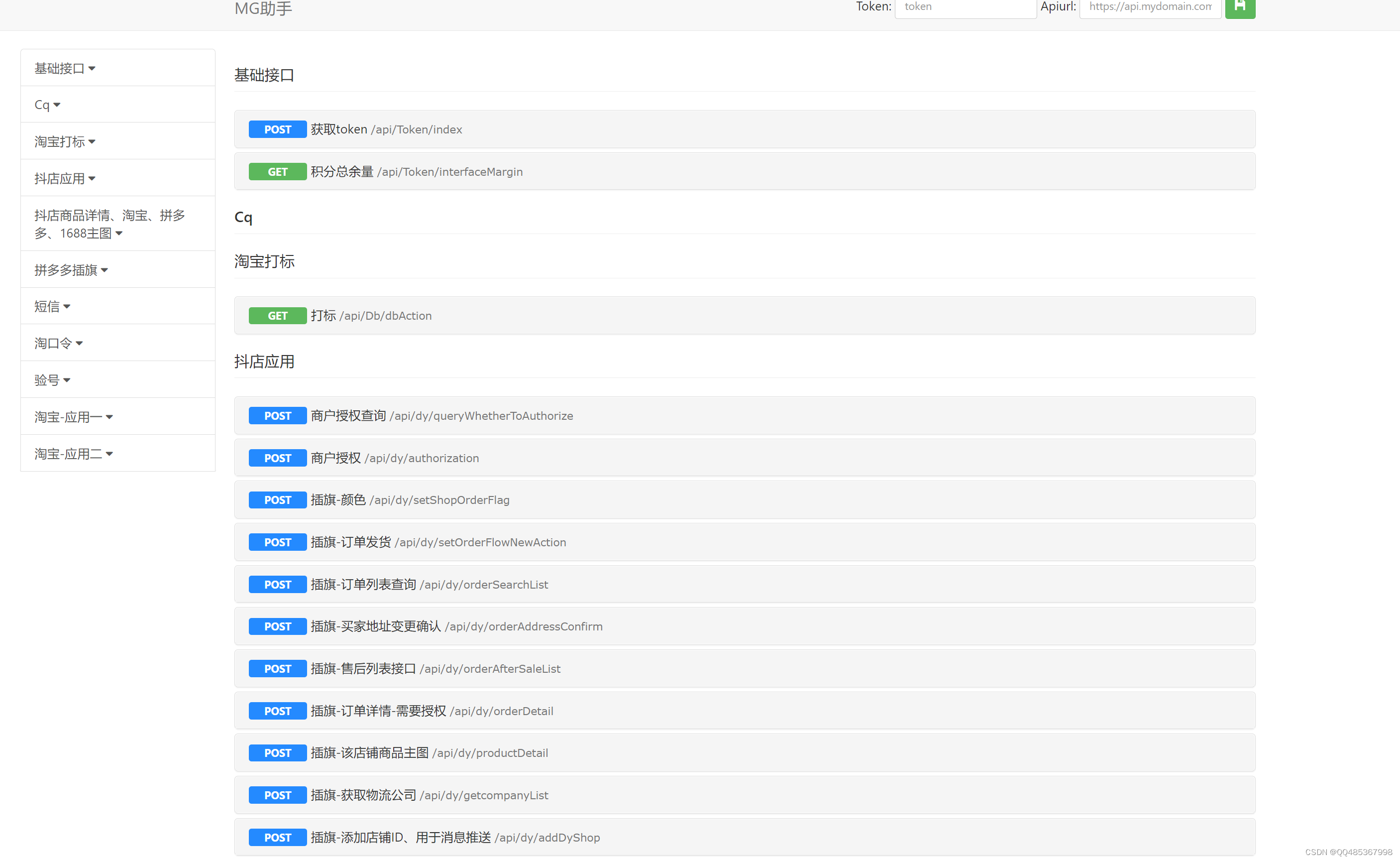Click the POST badge for 商户授权查询
Viewport: 1400px width, 861px height.
pos(277,416)
